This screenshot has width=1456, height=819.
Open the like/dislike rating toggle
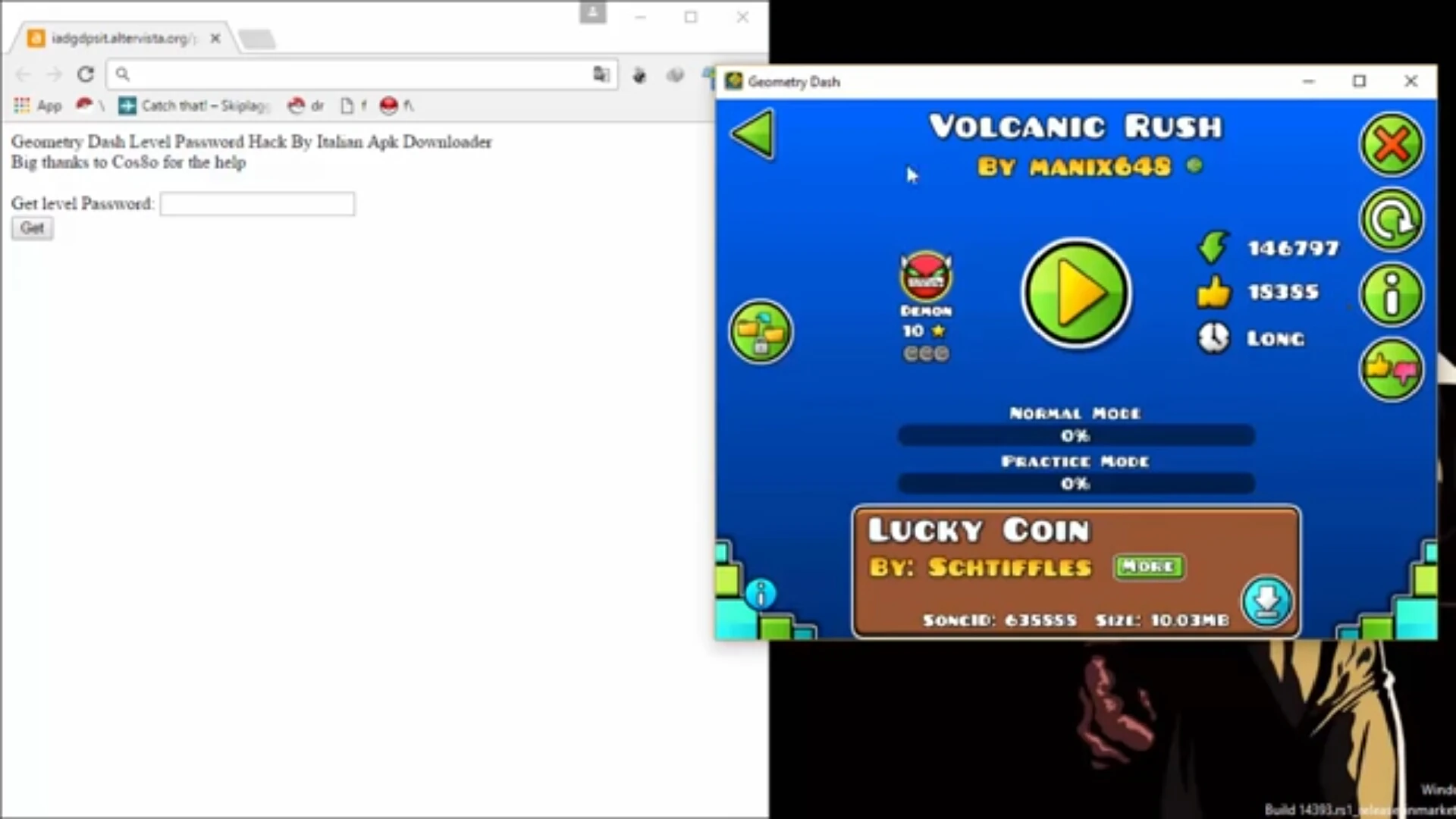(1391, 369)
